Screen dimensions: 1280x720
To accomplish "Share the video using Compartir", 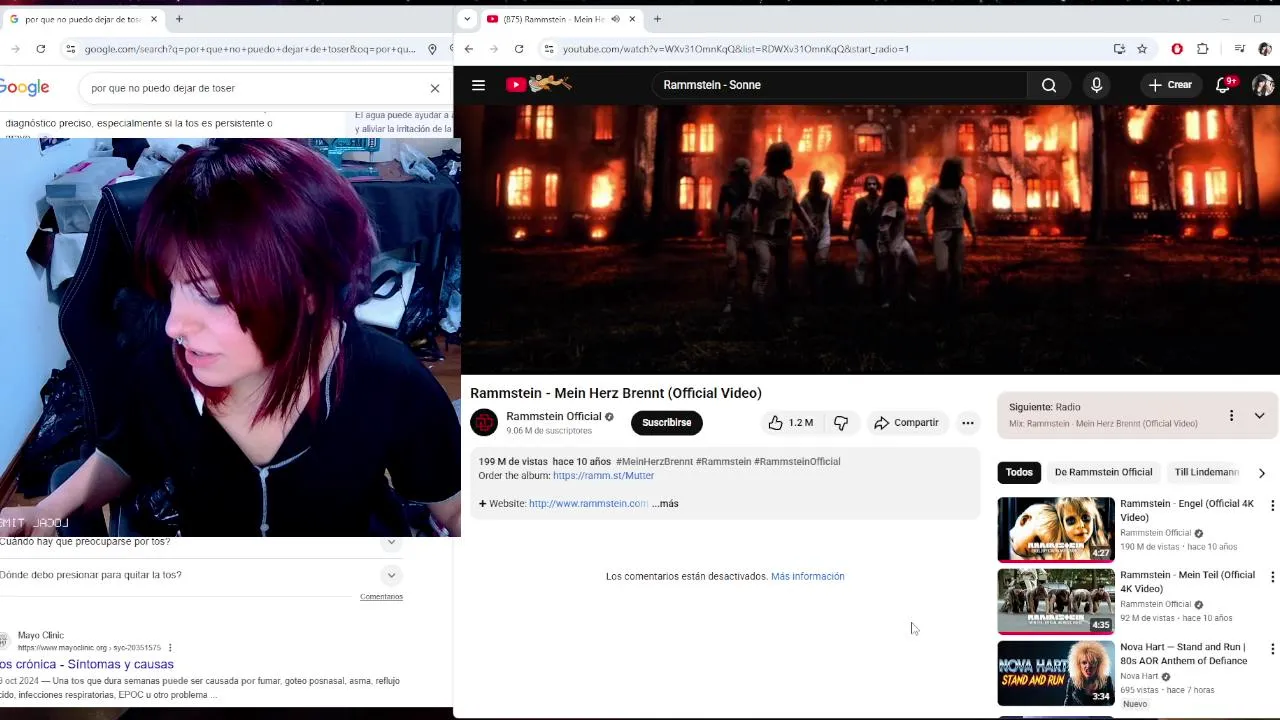I will pos(906,423).
